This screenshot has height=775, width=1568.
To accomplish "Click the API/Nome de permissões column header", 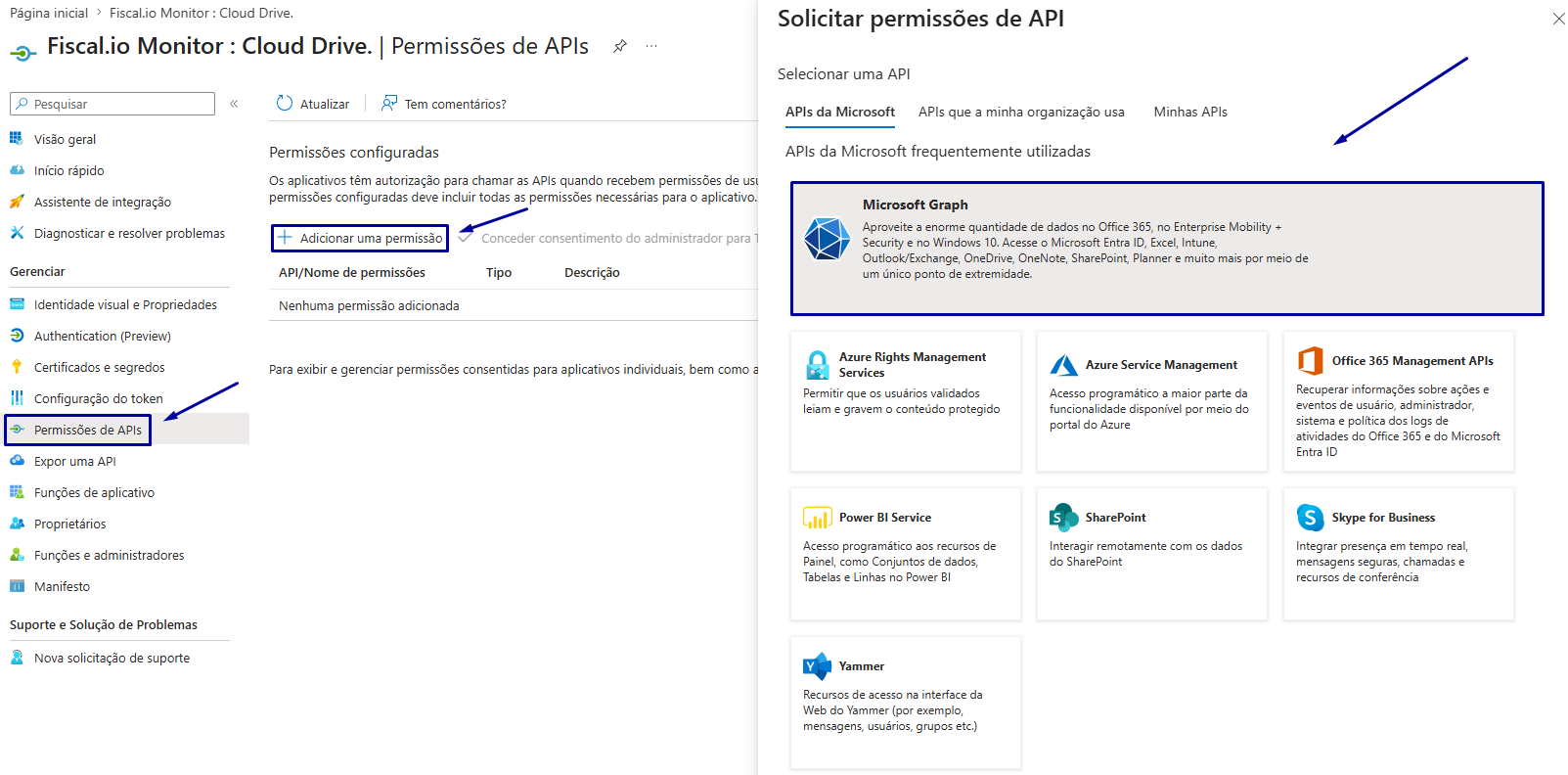I will click(x=352, y=273).
